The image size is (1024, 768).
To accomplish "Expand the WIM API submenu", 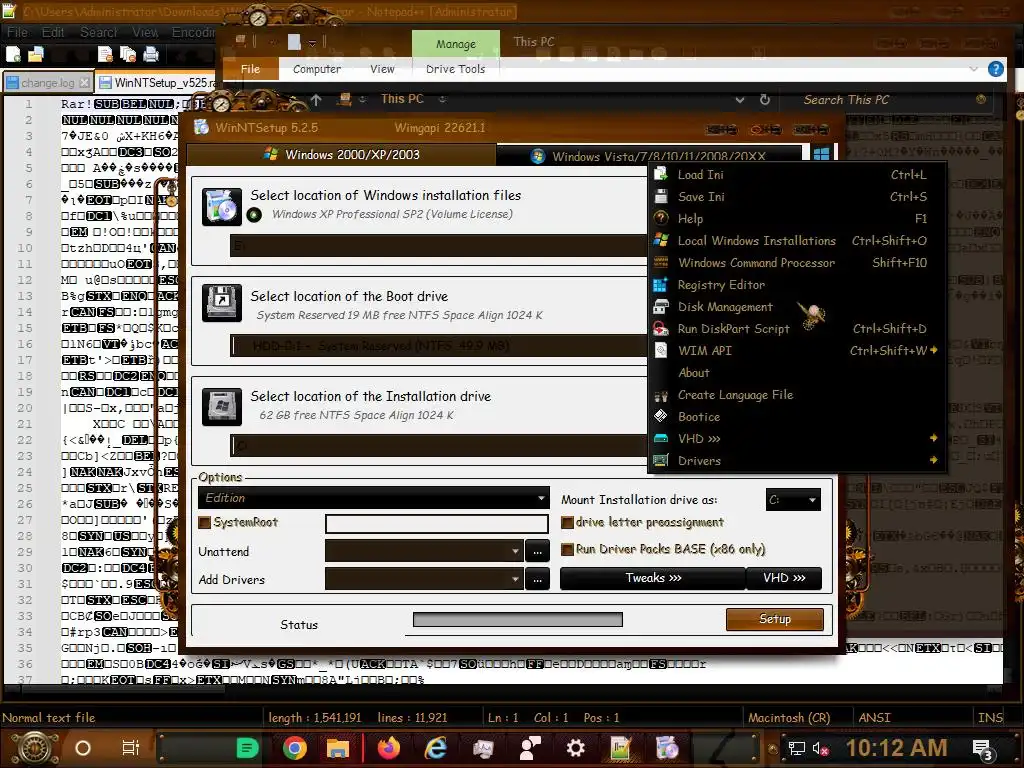I will 797,351.
